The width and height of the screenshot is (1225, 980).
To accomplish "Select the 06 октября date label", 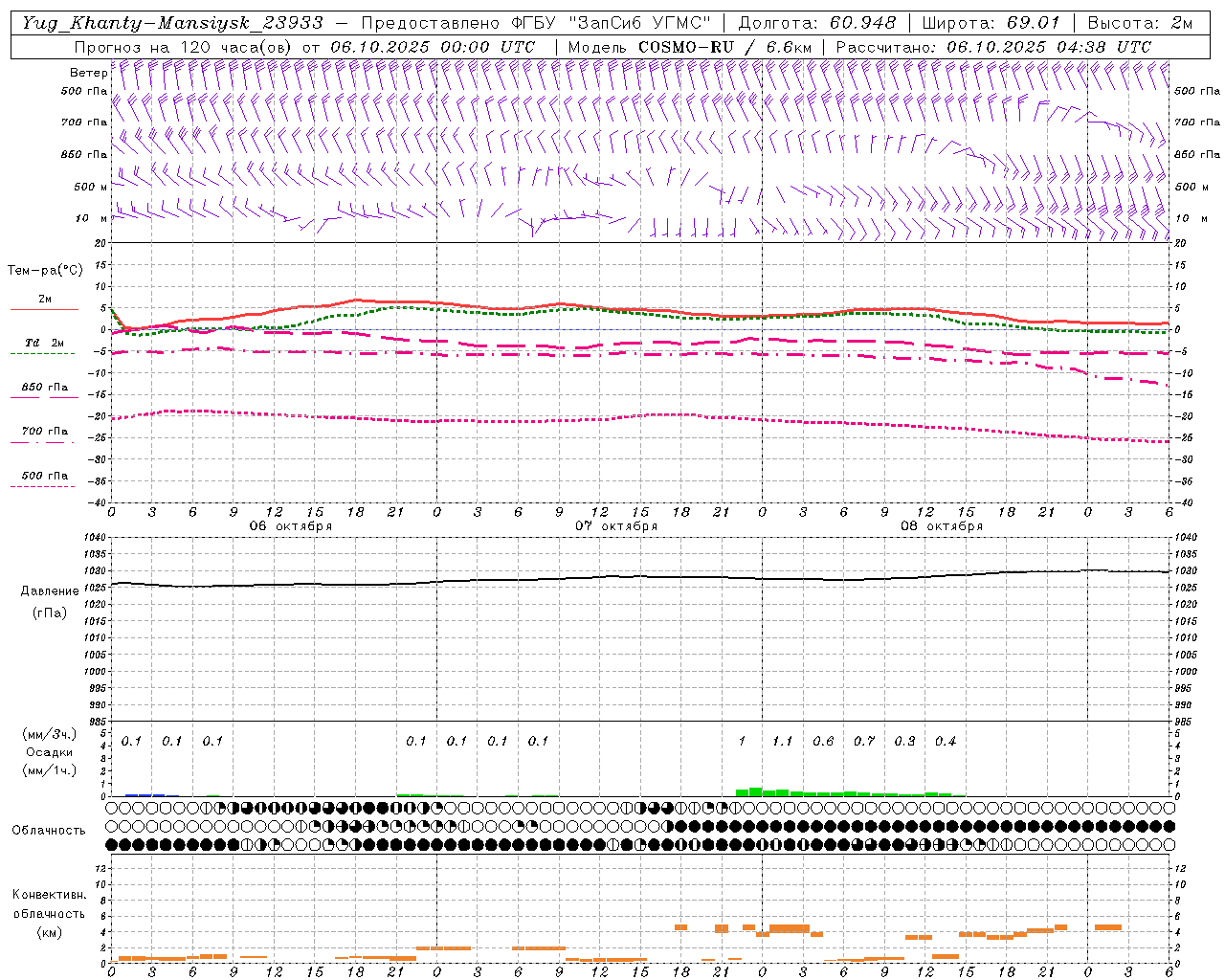I will click(x=291, y=526).
